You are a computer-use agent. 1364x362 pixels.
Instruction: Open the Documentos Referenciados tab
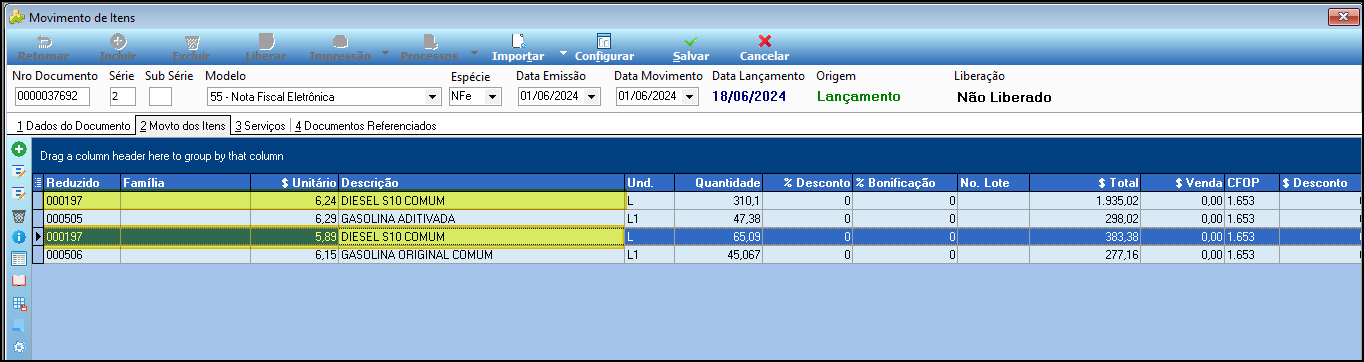(x=365, y=126)
